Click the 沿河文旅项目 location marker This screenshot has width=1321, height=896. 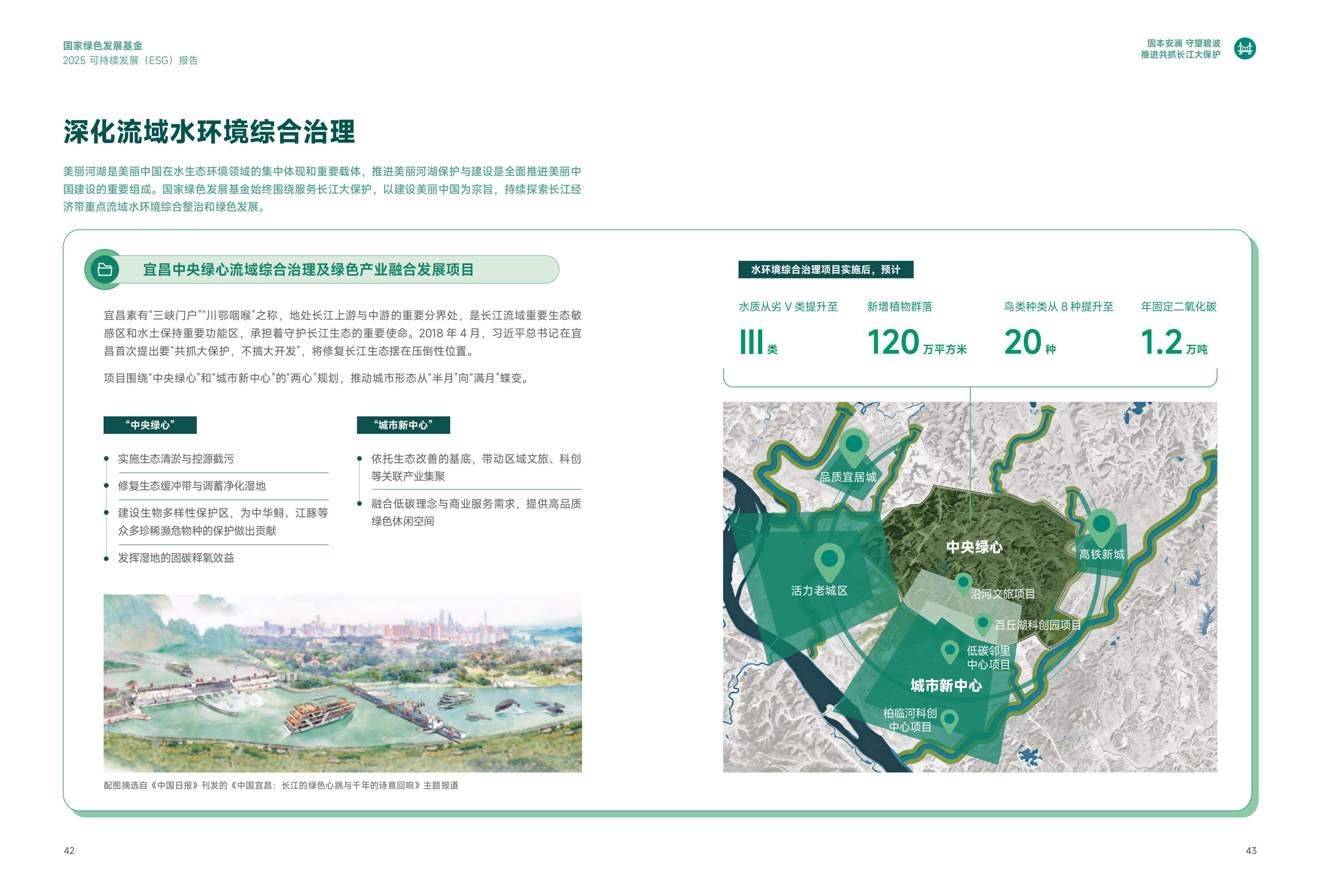(963, 584)
